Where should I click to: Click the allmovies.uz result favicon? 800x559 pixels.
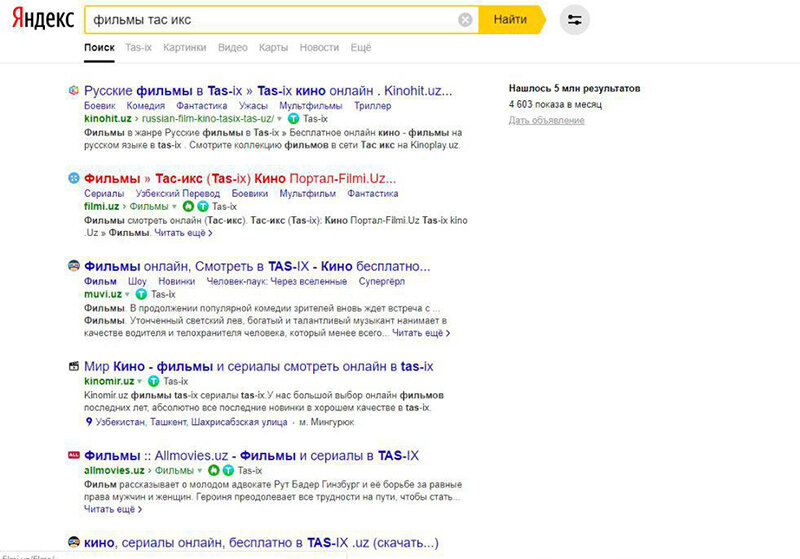pyautogui.click(x=74, y=455)
